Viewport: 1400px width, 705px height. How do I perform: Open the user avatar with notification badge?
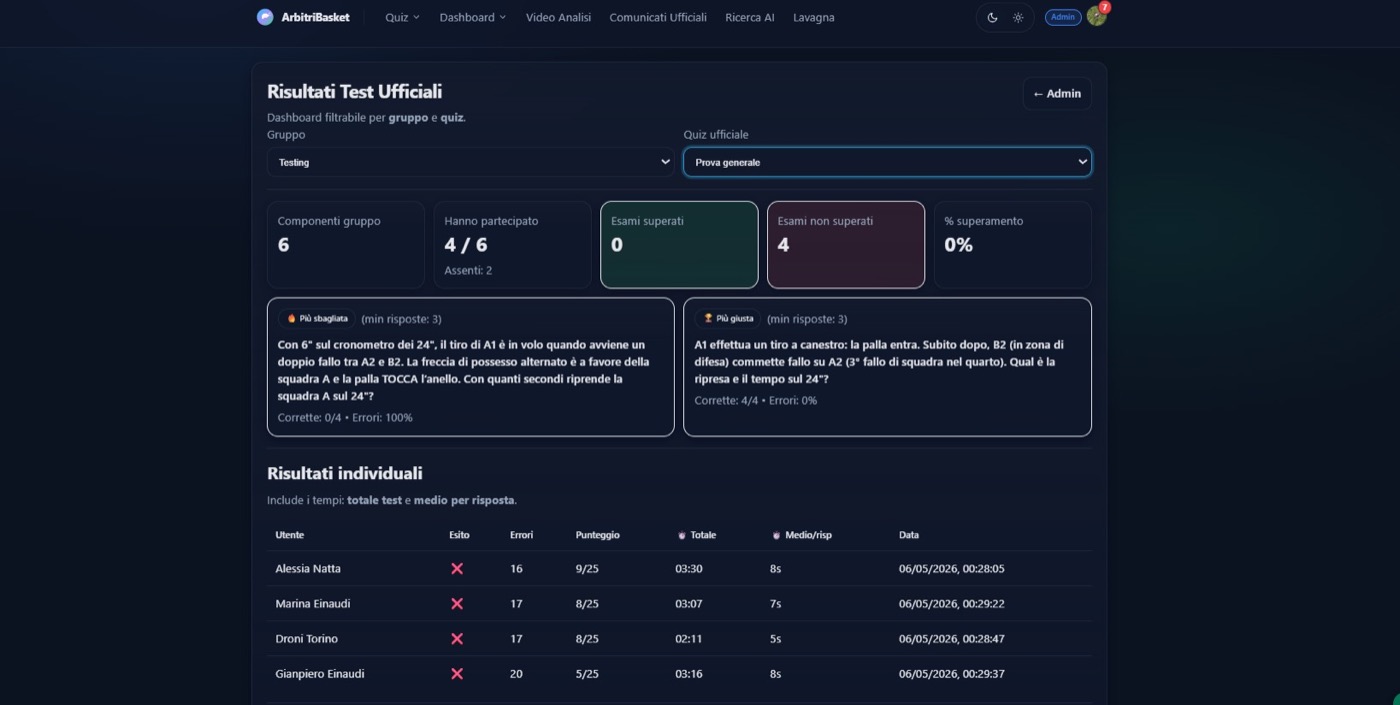point(1097,16)
